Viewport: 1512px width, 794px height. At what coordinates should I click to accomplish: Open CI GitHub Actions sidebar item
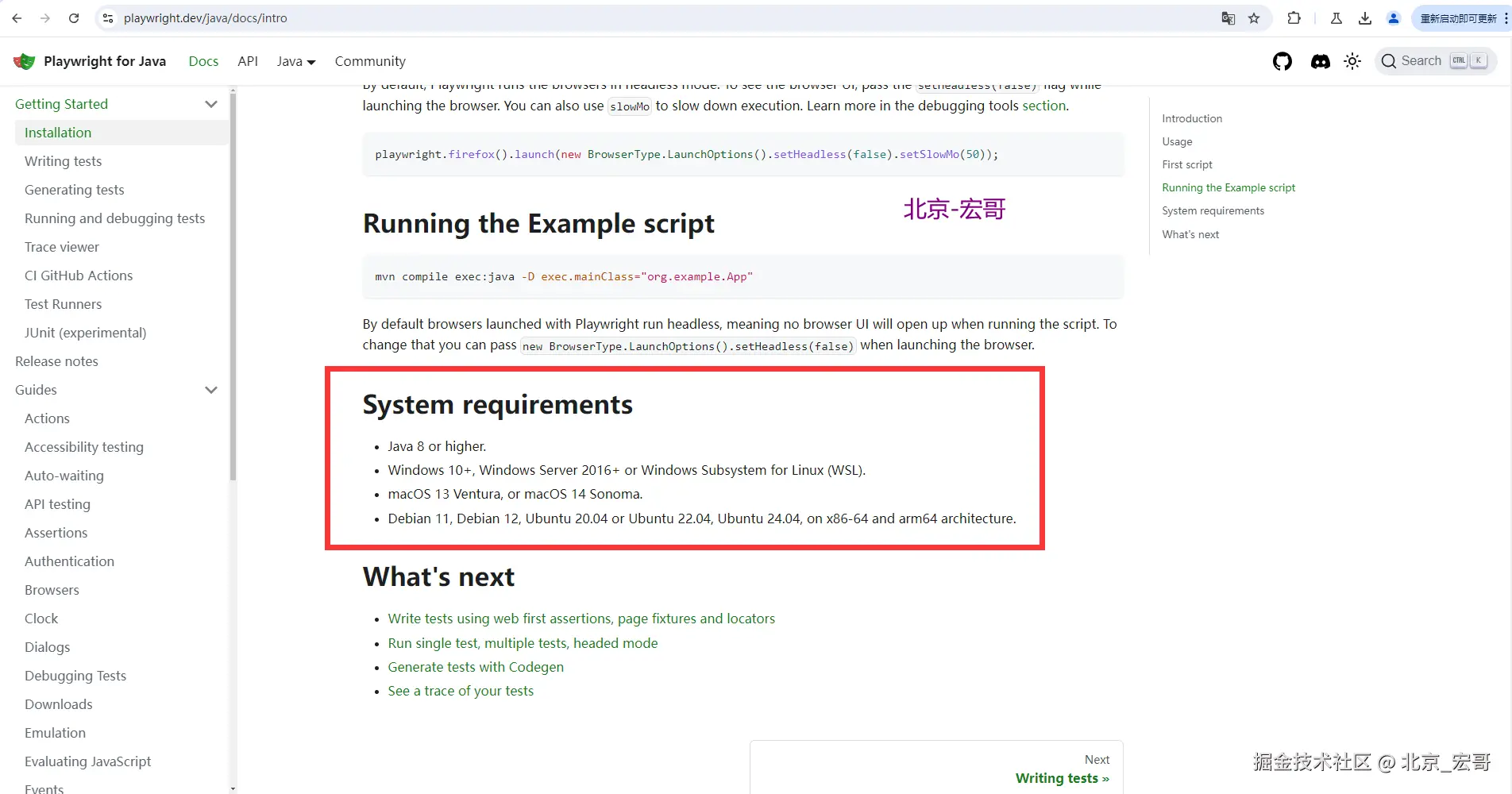point(79,276)
